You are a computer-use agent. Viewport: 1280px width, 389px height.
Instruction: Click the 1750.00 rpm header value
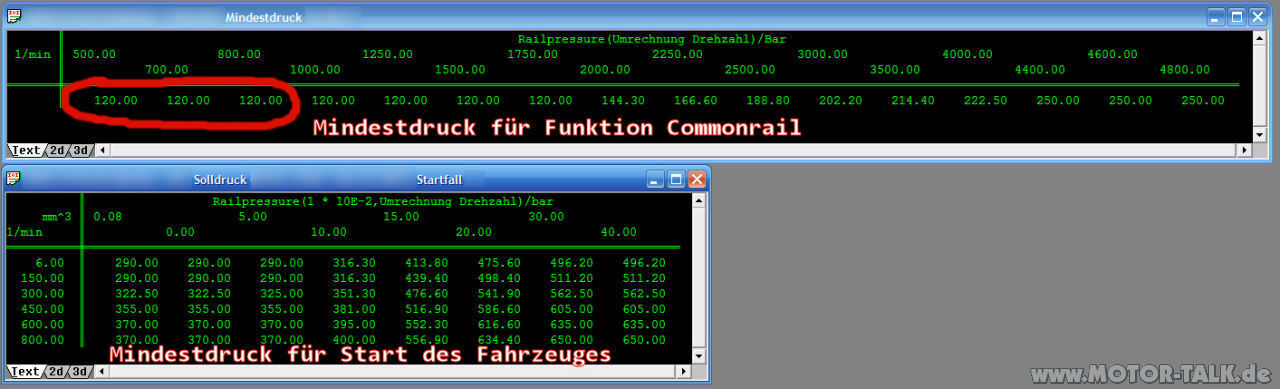[532, 55]
